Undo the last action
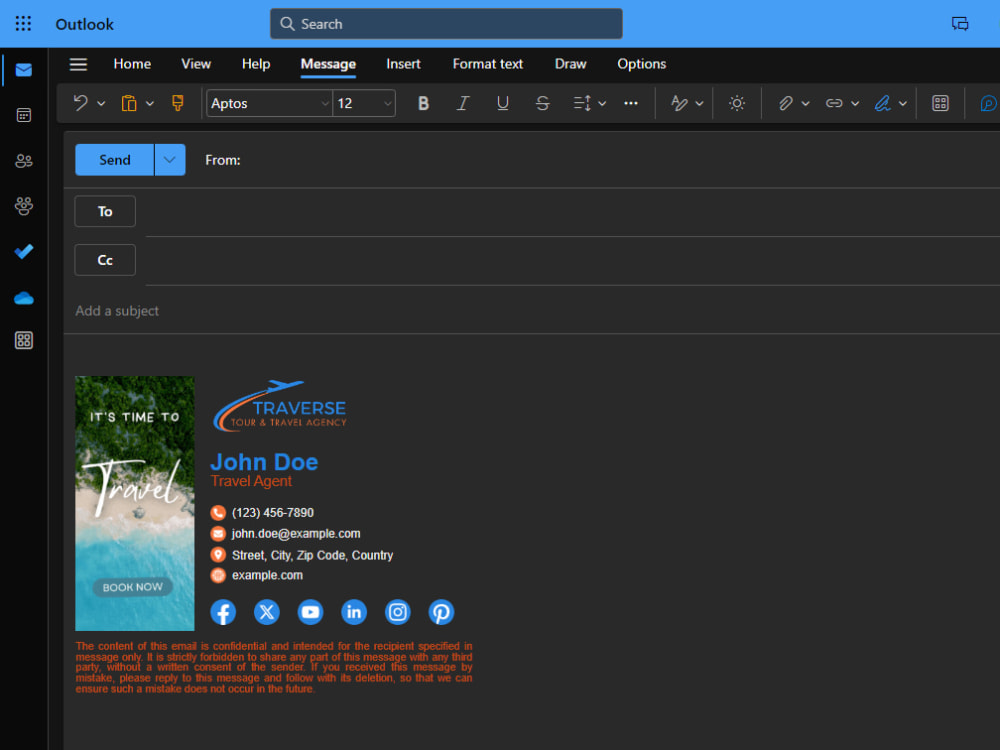1000x750 pixels. click(x=80, y=103)
